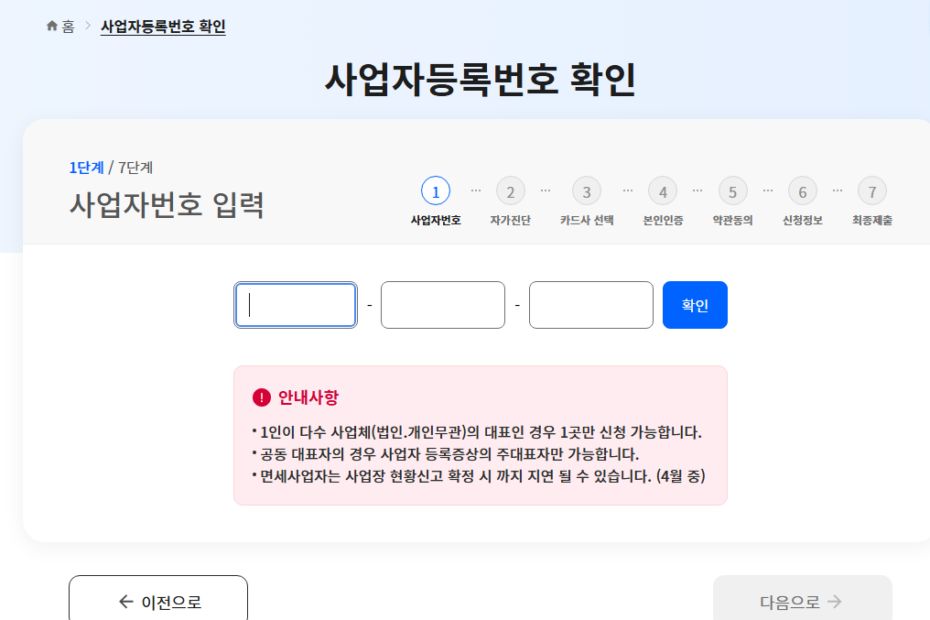930x620 pixels.
Task: Click step 4 본인인증 circle indicator
Action: [x=662, y=190]
